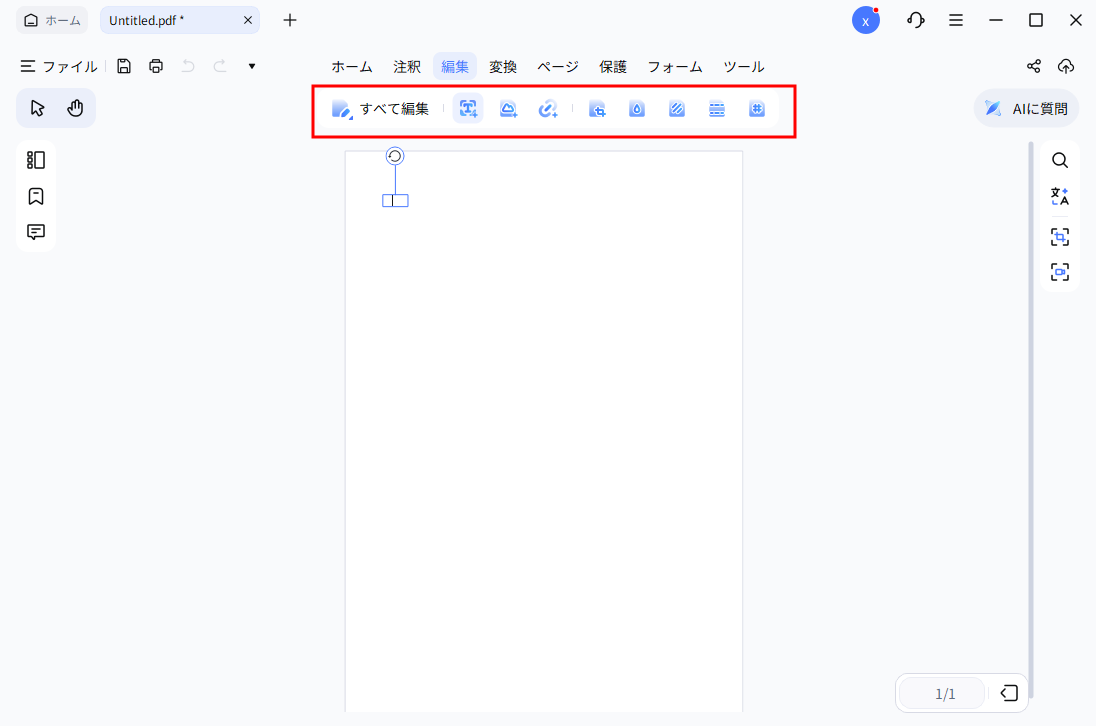The image size is (1096, 726).
Task: Open the AI translate tool
Action: point(1060,196)
